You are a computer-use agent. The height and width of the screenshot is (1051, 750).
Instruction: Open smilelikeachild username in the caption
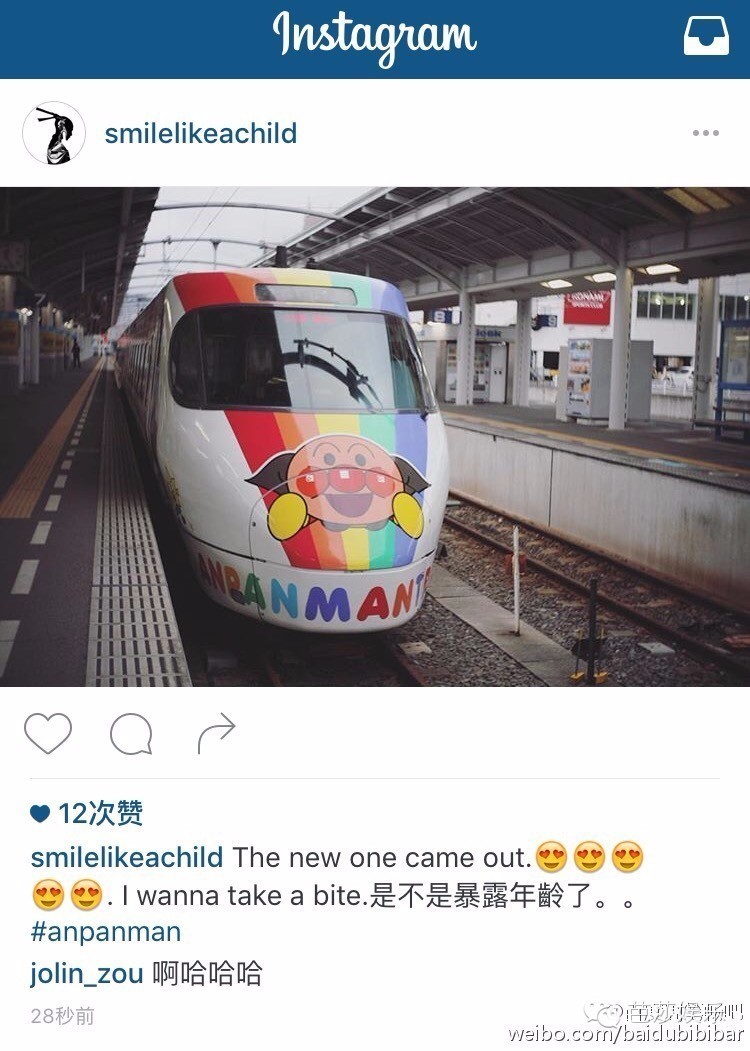coord(127,857)
